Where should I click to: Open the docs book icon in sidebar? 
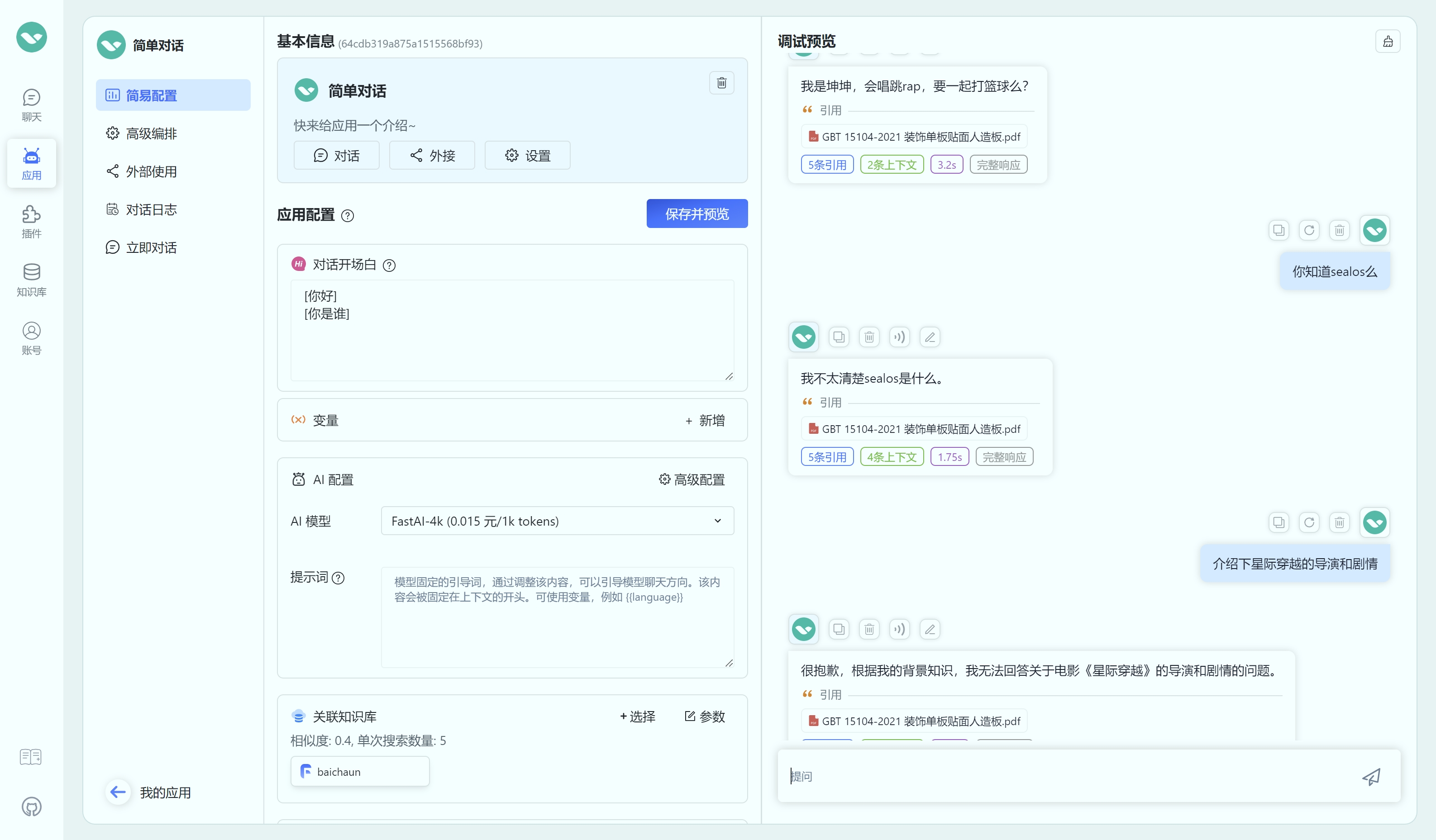tap(31, 757)
